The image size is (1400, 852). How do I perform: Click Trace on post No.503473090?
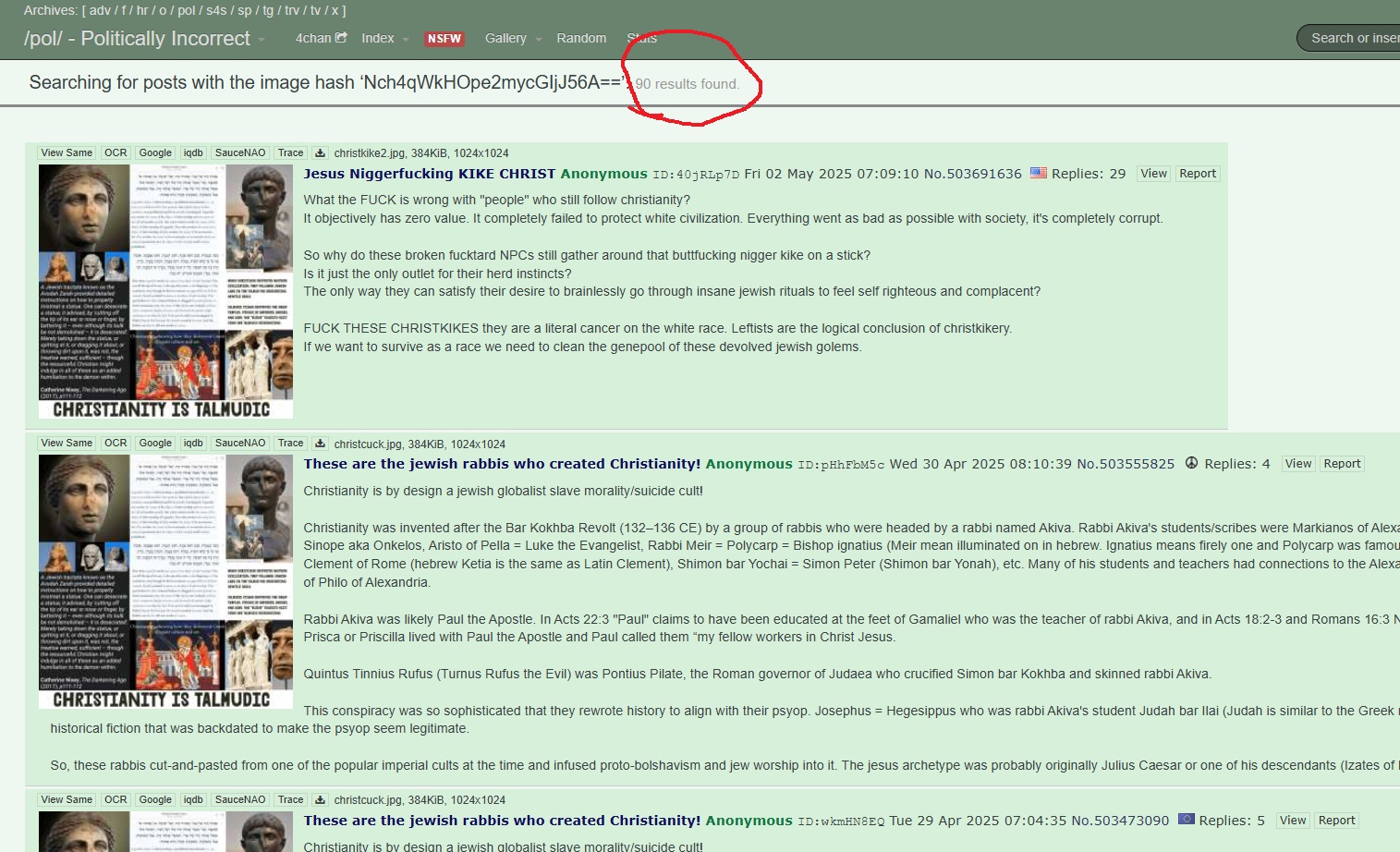(x=291, y=800)
